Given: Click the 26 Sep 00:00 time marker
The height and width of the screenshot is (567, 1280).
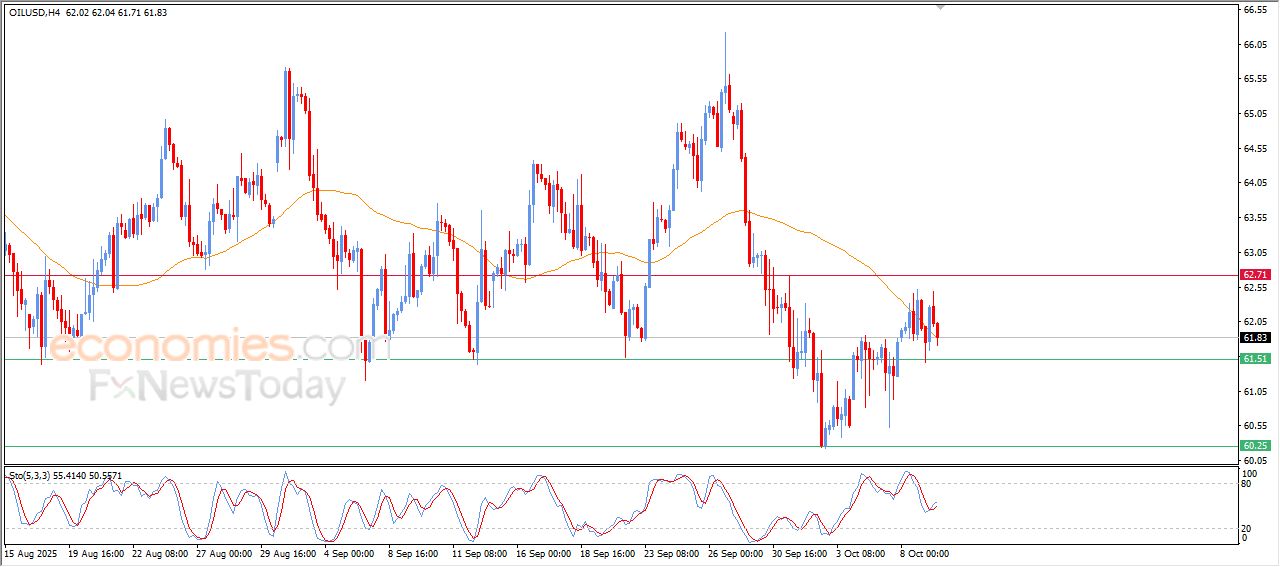Looking at the screenshot, I should [733, 553].
